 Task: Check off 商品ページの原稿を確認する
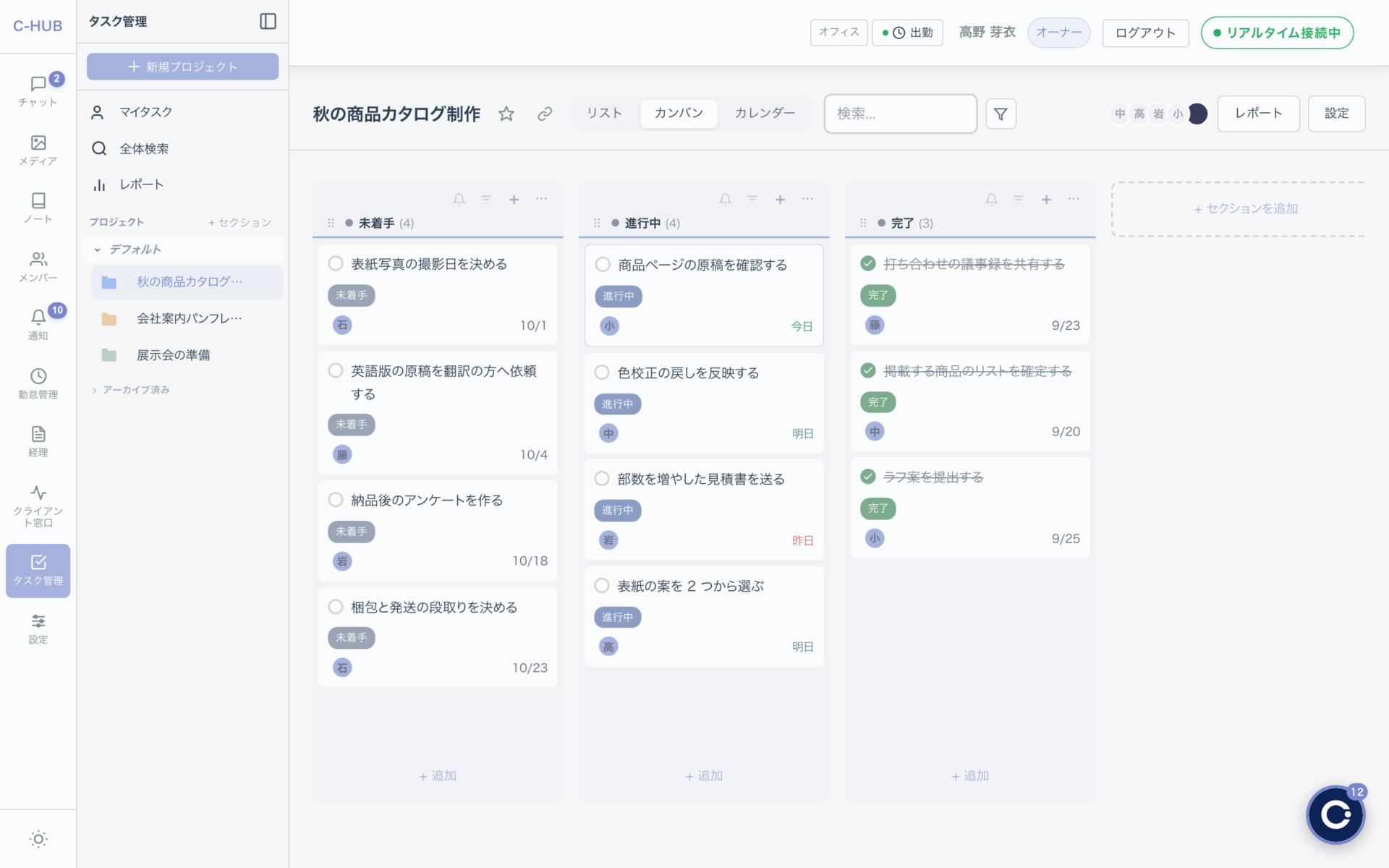pyautogui.click(x=603, y=264)
